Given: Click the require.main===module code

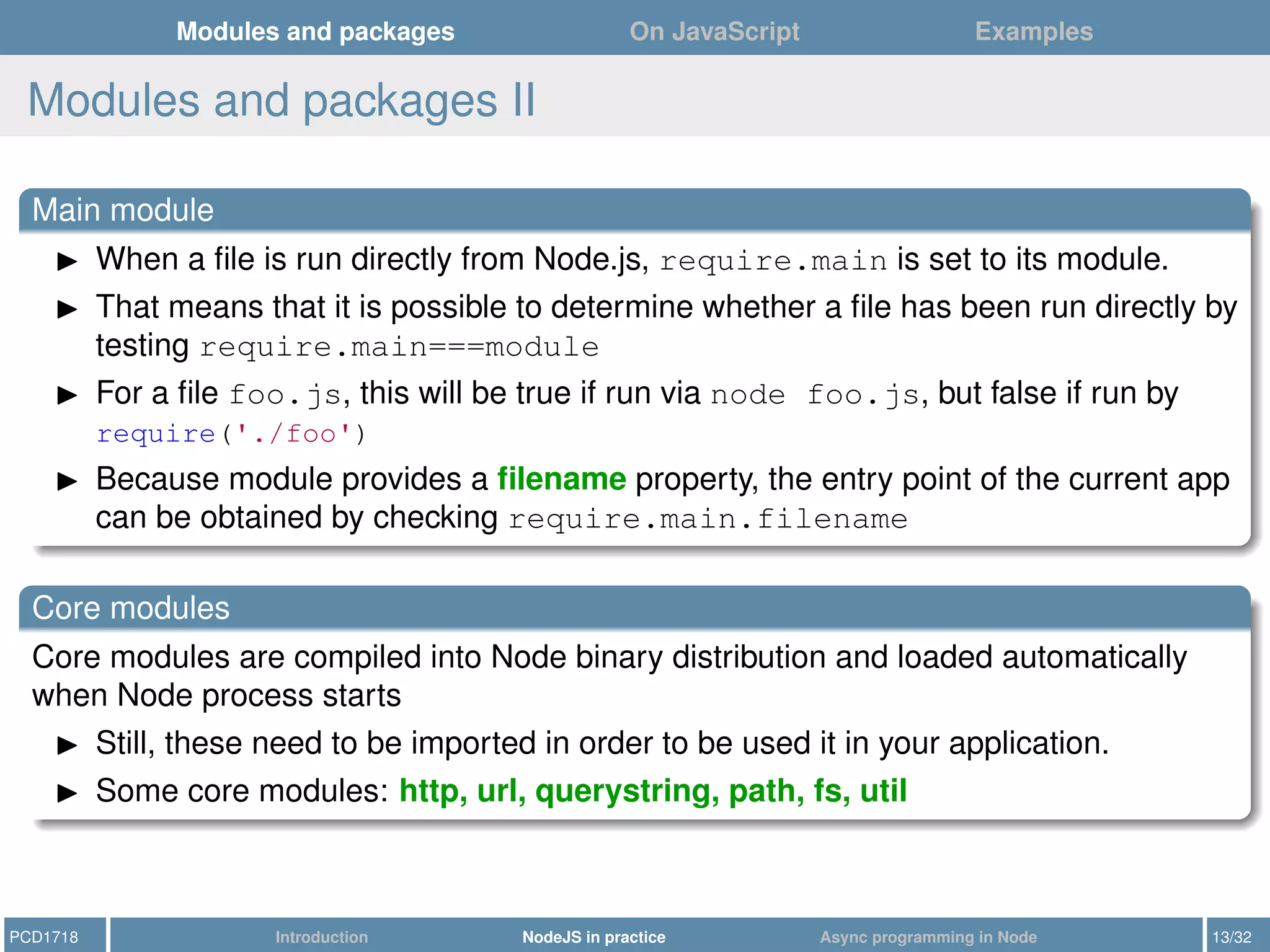Looking at the screenshot, I should (399, 347).
